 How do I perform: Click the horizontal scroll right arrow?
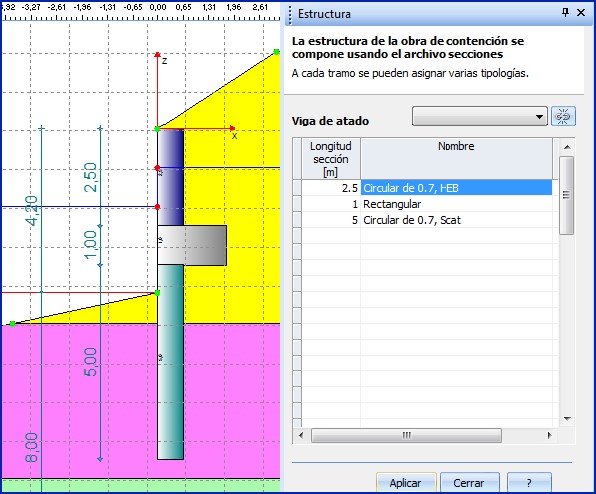click(x=549, y=435)
